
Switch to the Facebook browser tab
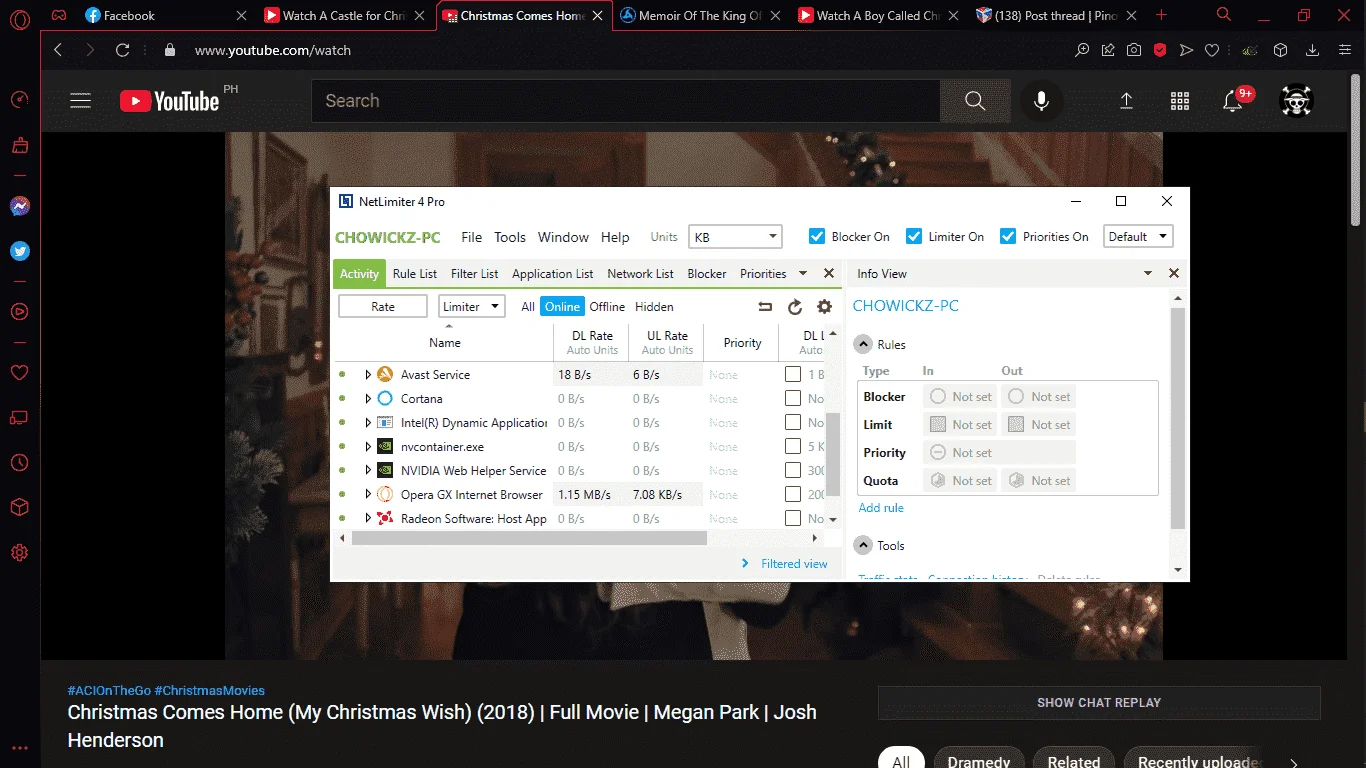coord(165,16)
